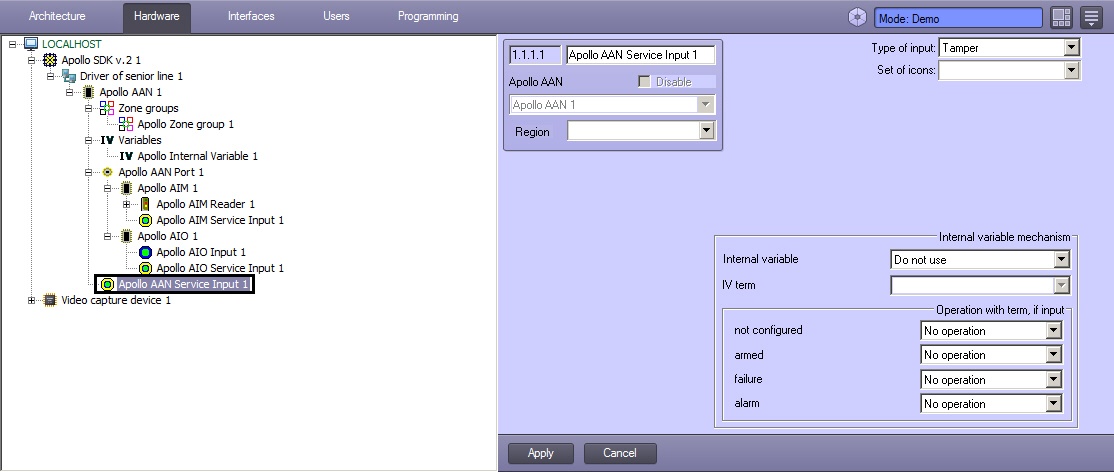1114x472 pixels.
Task: Click the Apollo AIO Input 1 icon
Action: (x=145, y=252)
